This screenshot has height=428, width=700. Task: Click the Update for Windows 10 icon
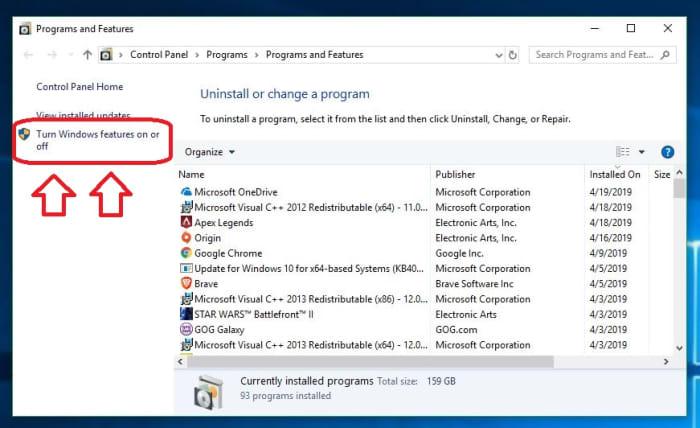[x=186, y=268]
